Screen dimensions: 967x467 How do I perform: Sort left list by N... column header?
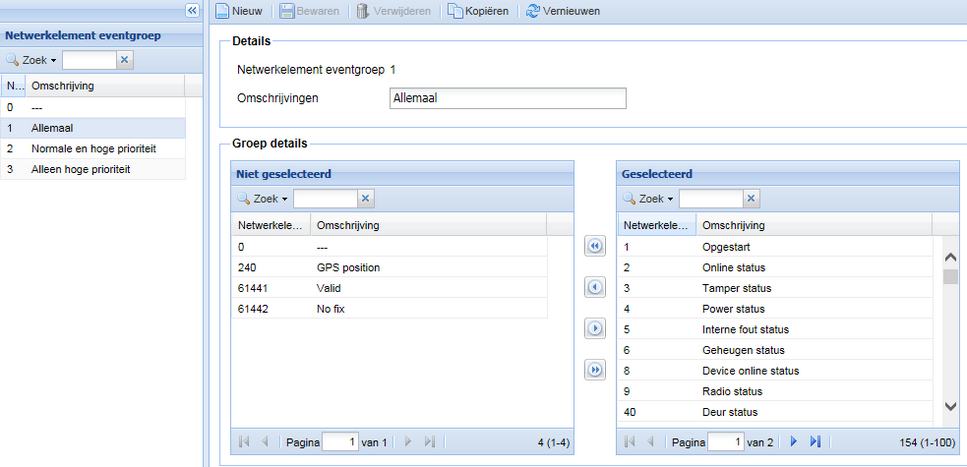13,86
